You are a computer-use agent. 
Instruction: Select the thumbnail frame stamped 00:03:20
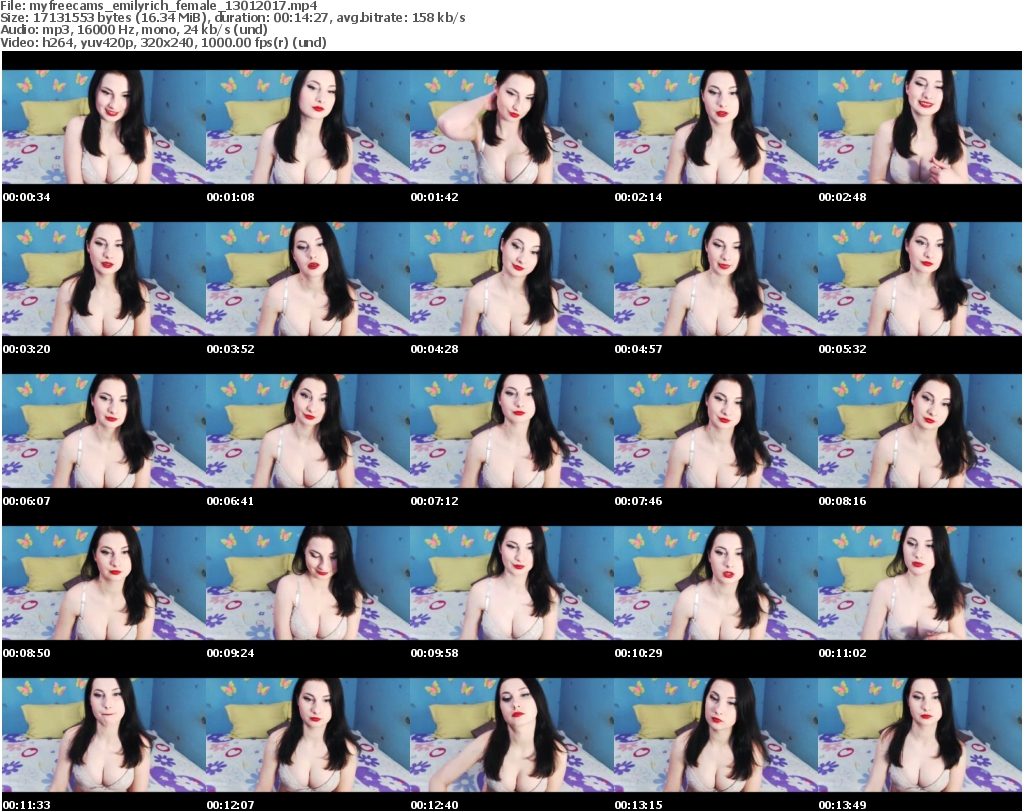point(104,279)
